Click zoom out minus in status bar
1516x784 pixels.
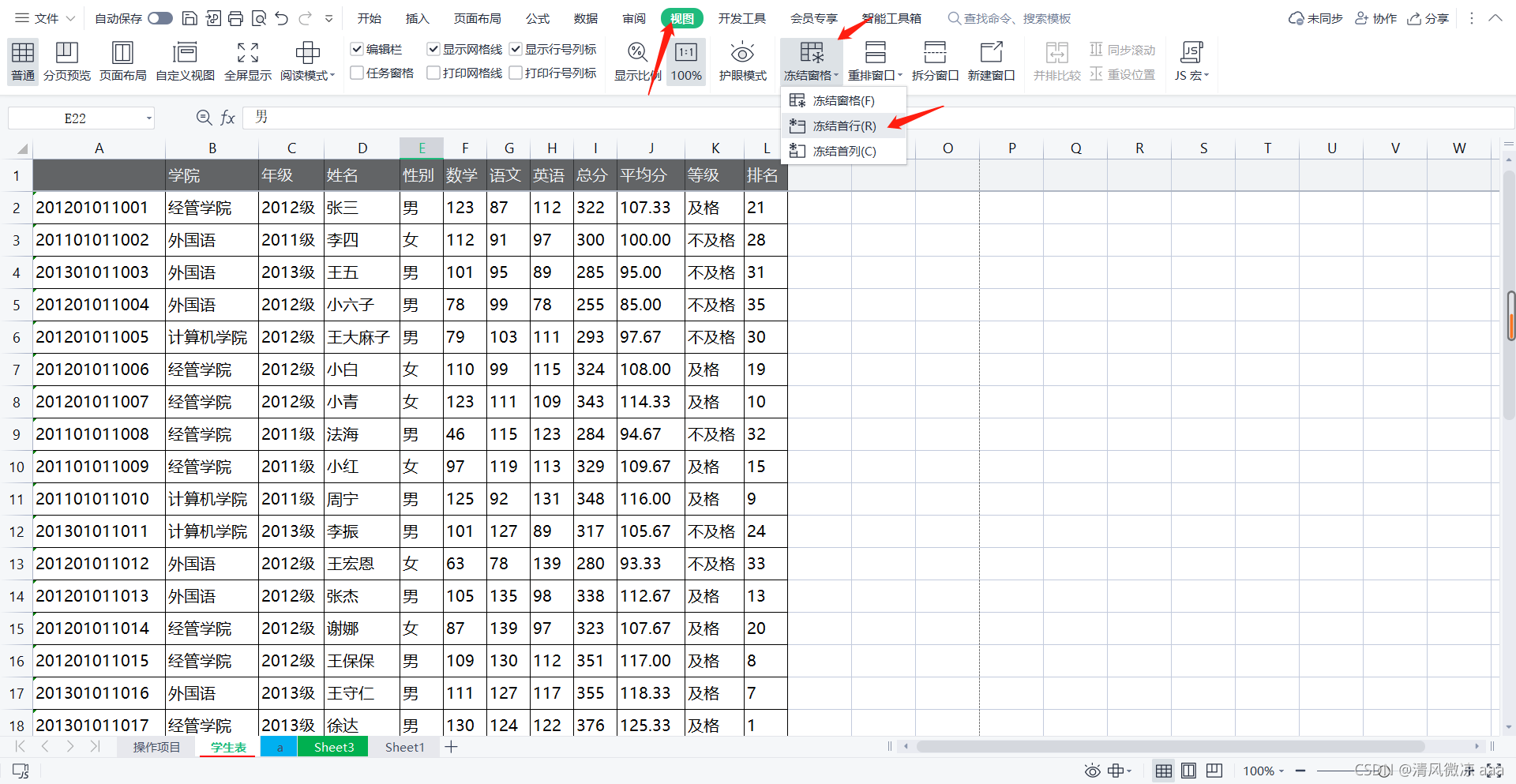pos(1300,771)
